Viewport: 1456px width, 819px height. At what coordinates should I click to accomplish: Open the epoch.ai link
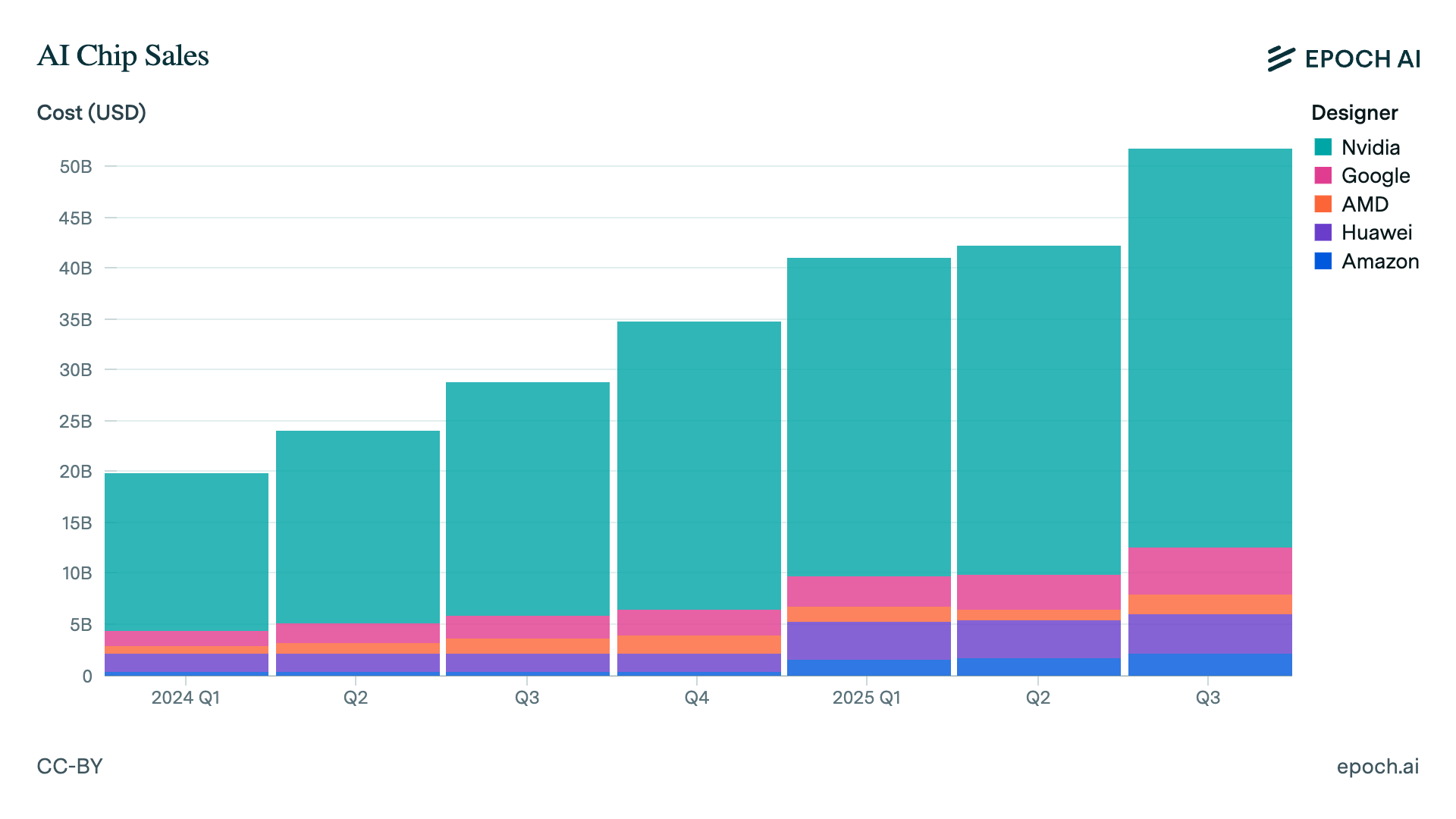tap(1377, 766)
